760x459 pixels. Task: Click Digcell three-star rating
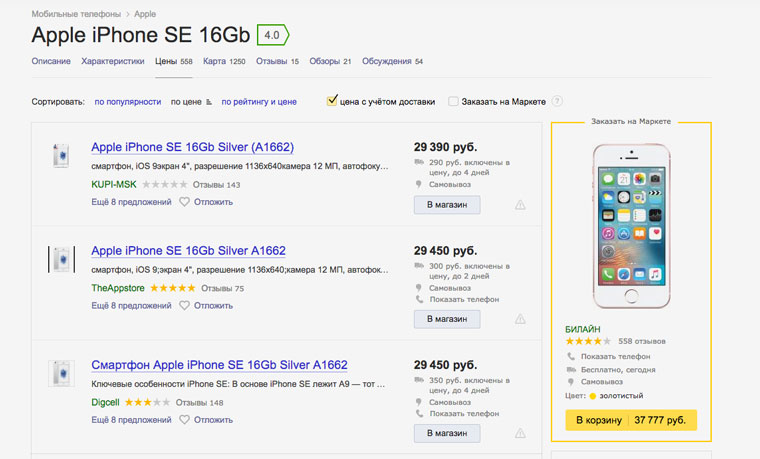tap(147, 402)
